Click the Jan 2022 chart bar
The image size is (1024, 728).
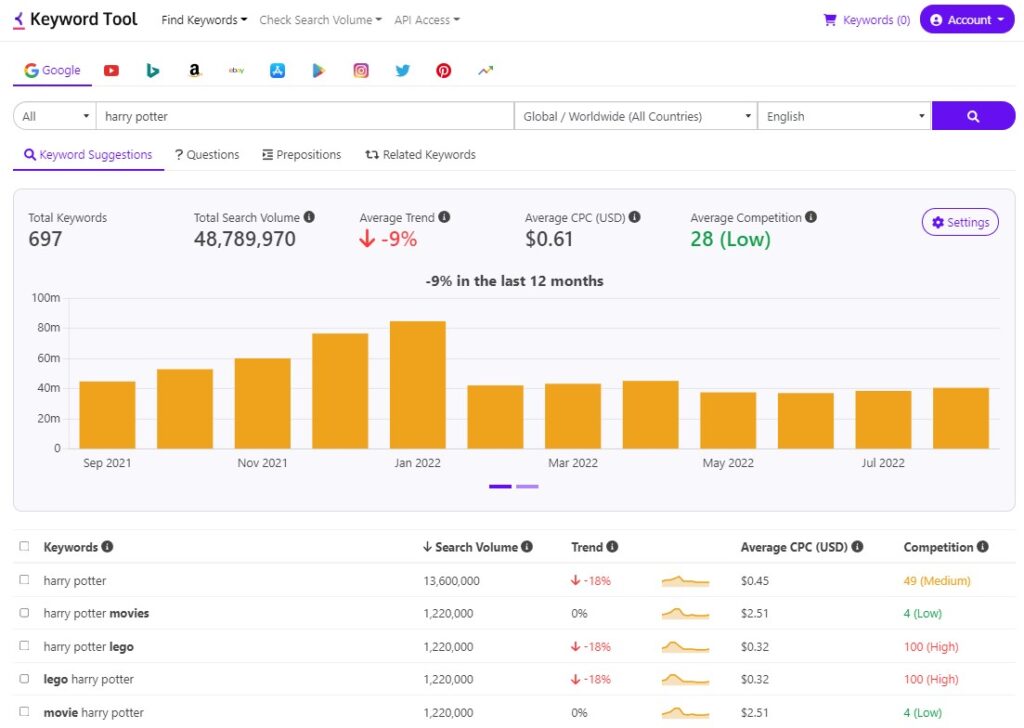(x=418, y=385)
